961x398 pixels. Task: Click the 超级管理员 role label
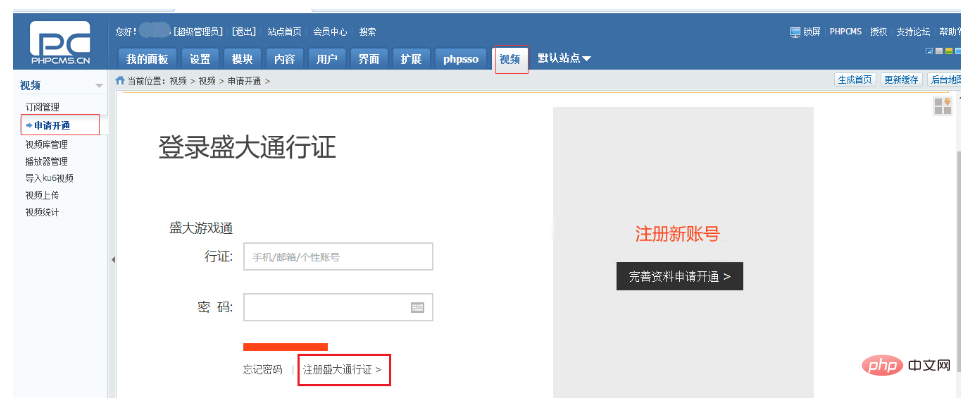(199, 32)
